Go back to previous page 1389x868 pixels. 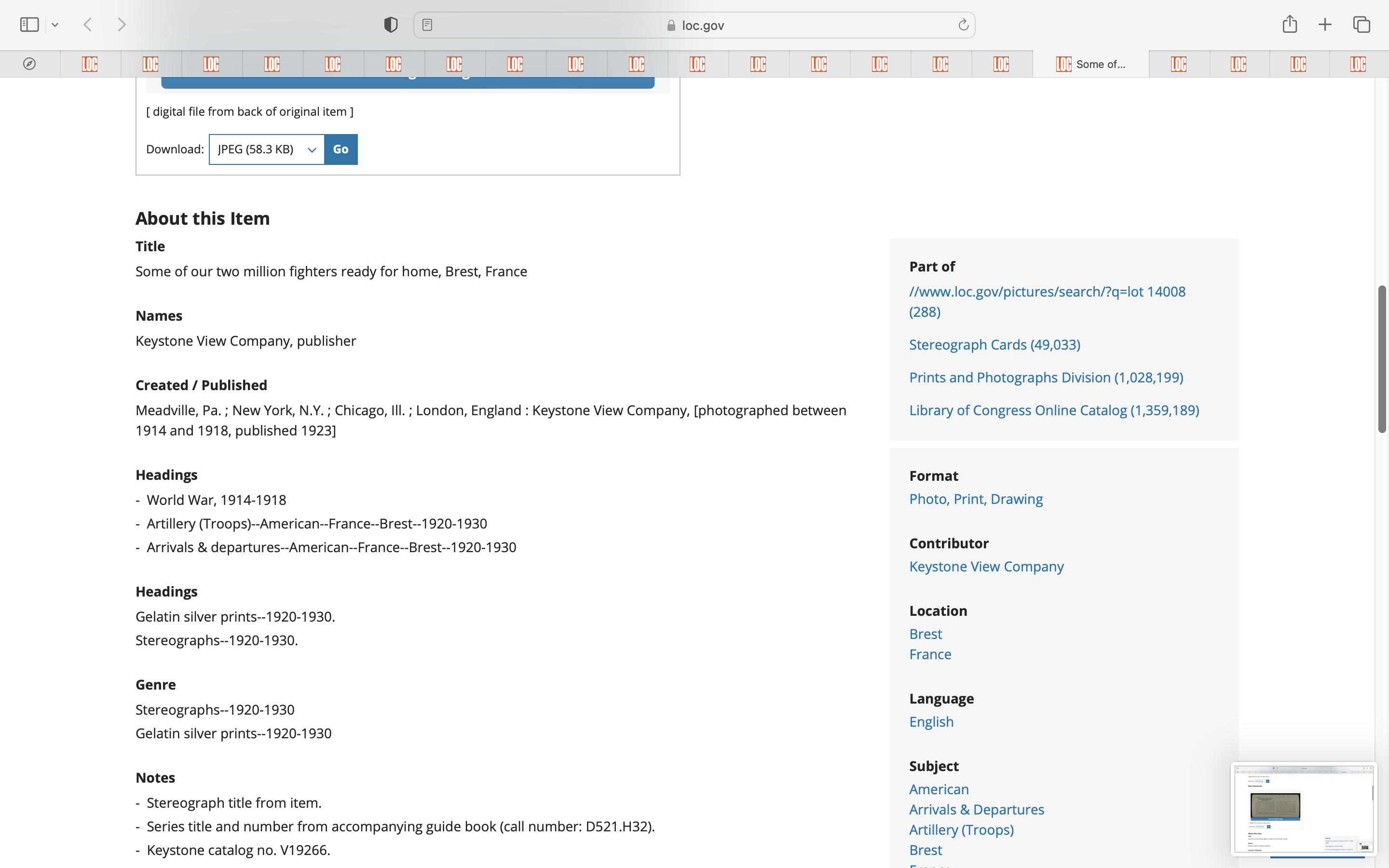point(88,25)
